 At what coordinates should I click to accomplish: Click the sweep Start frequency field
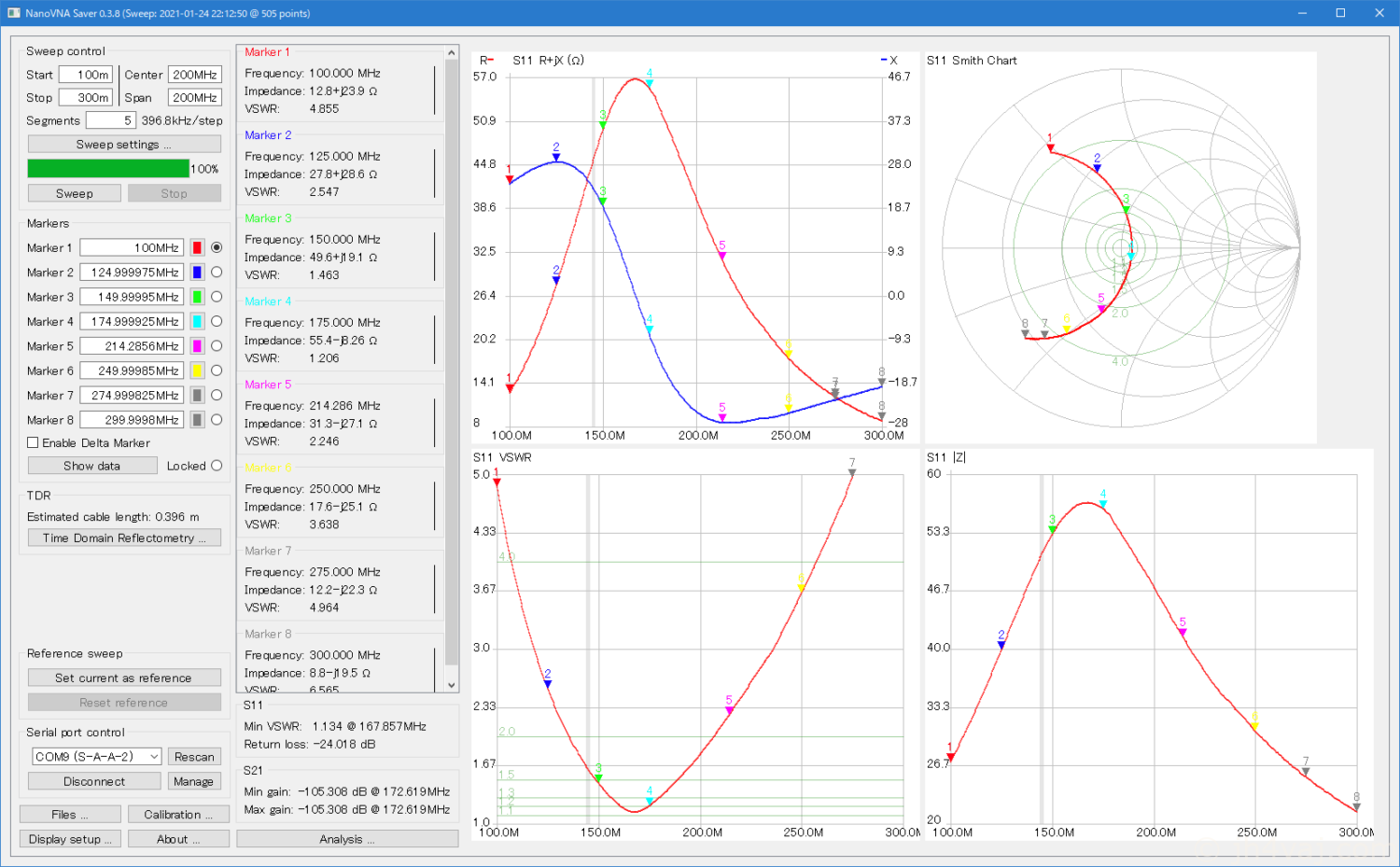86,75
